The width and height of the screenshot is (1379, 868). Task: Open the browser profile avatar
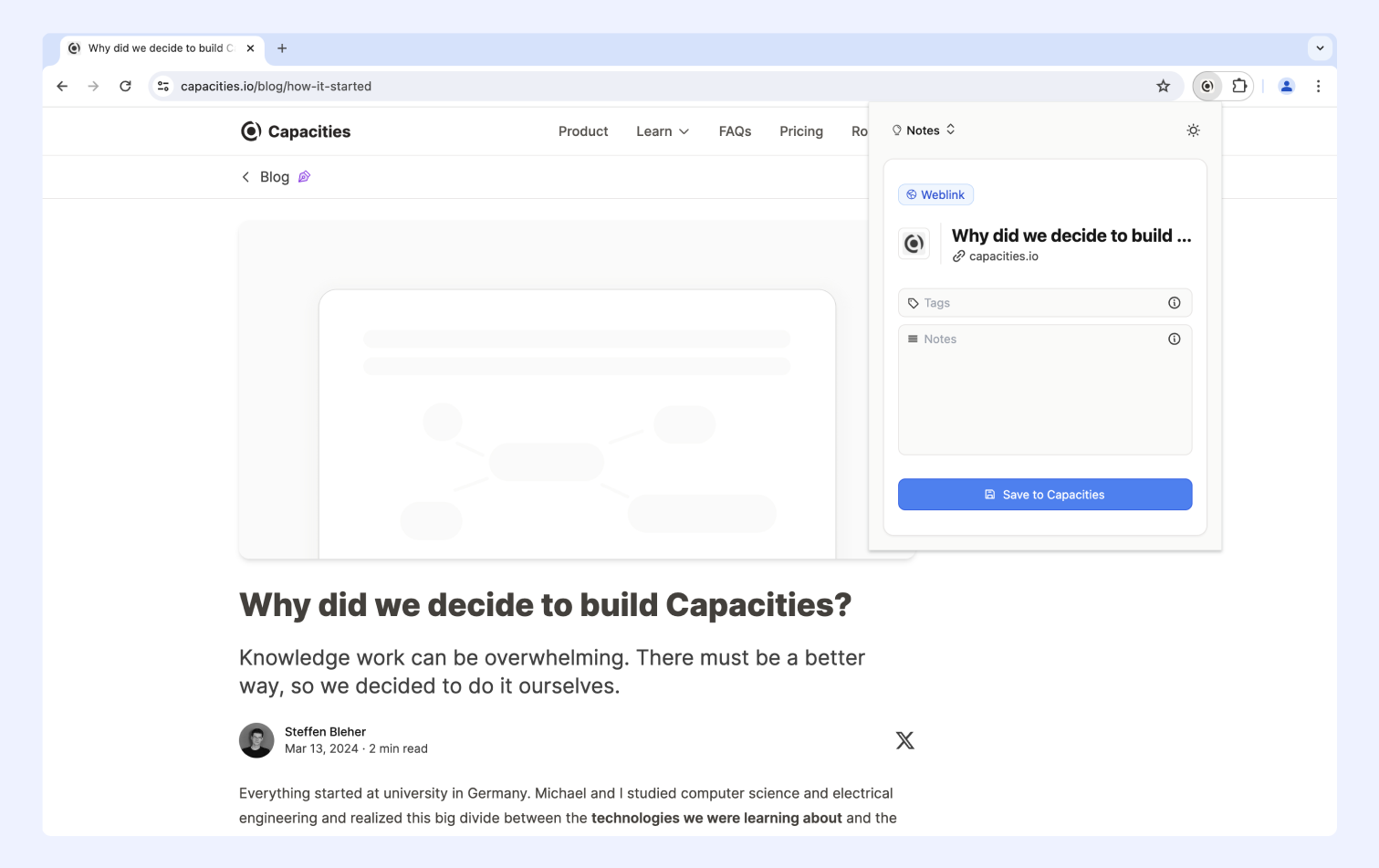(x=1286, y=86)
